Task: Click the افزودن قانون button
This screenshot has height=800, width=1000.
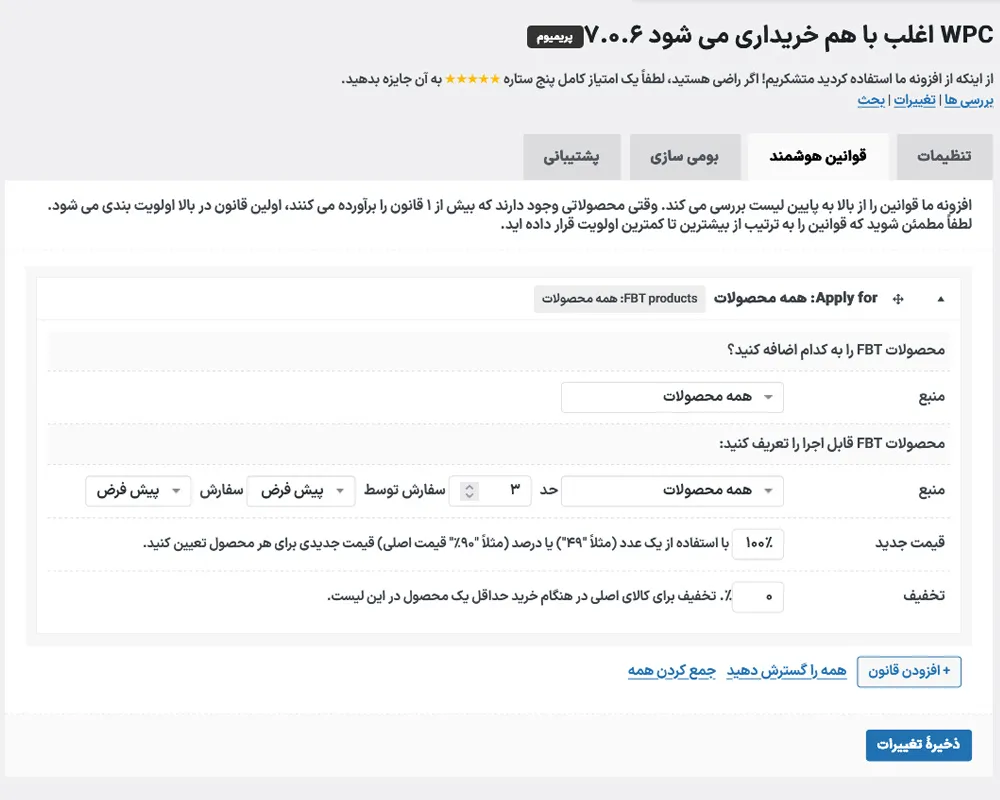Action: tap(909, 671)
